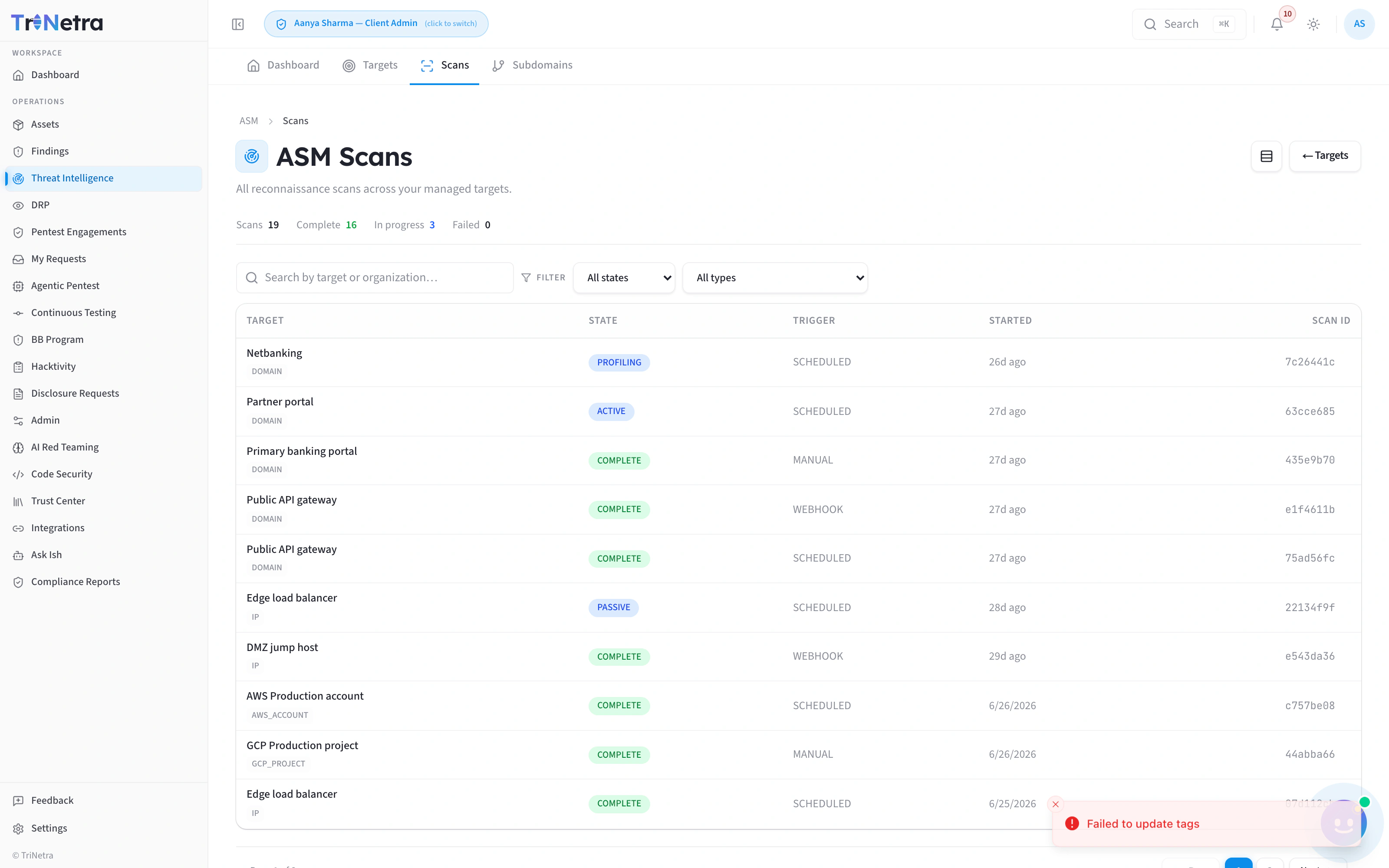Select scan ID 22134f9f
The height and width of the screenshot is (868, 1389).
1309,607
